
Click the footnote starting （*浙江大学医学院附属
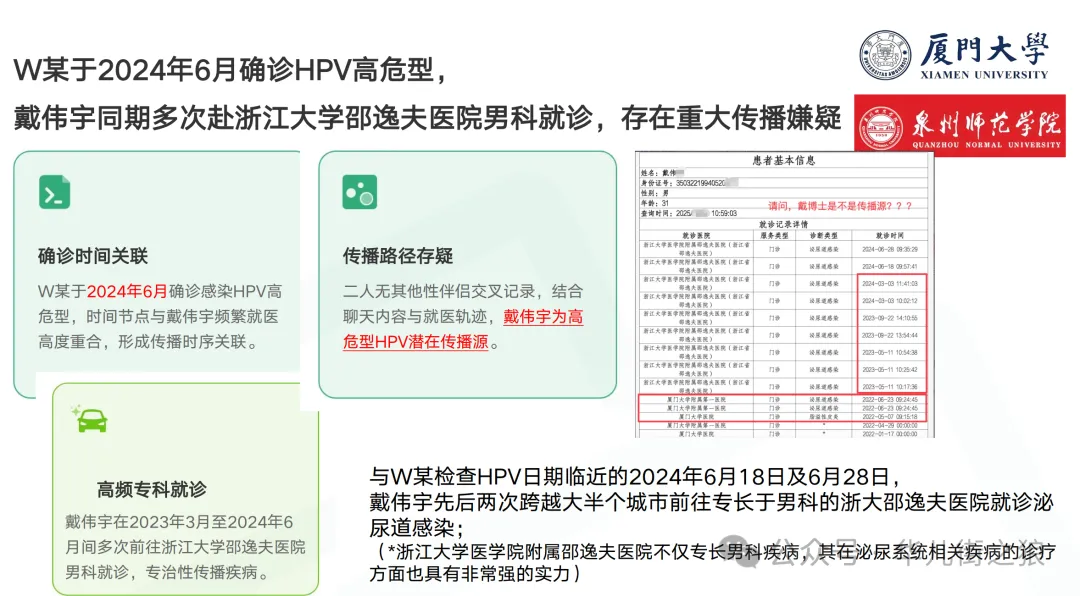point(712,562)
